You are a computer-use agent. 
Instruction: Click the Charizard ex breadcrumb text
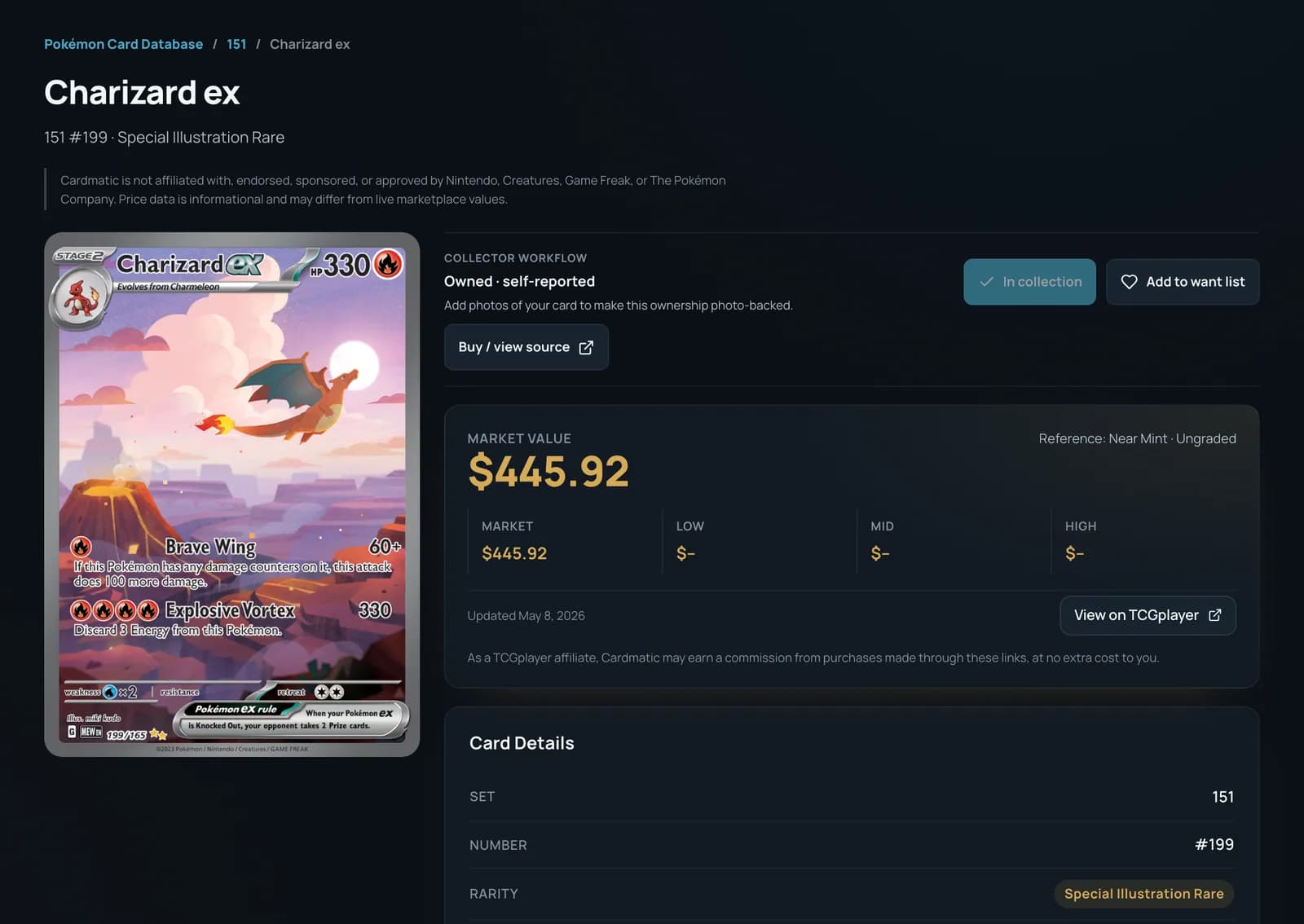310,44
